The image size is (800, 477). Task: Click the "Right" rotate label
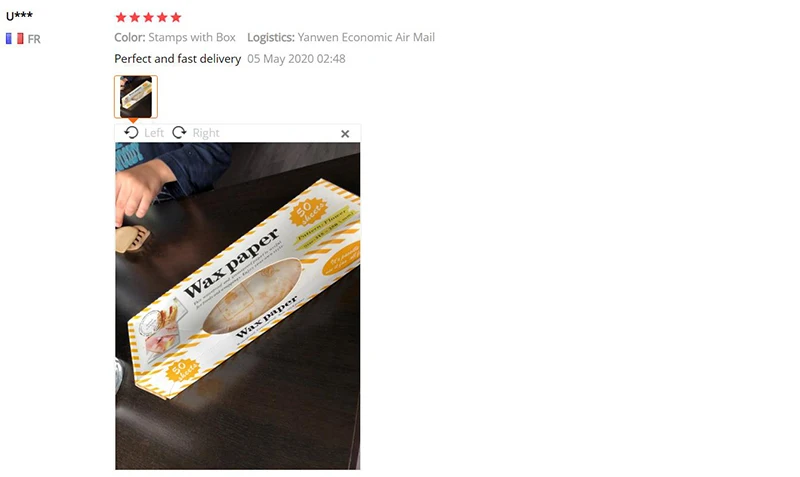coord(206,133)
